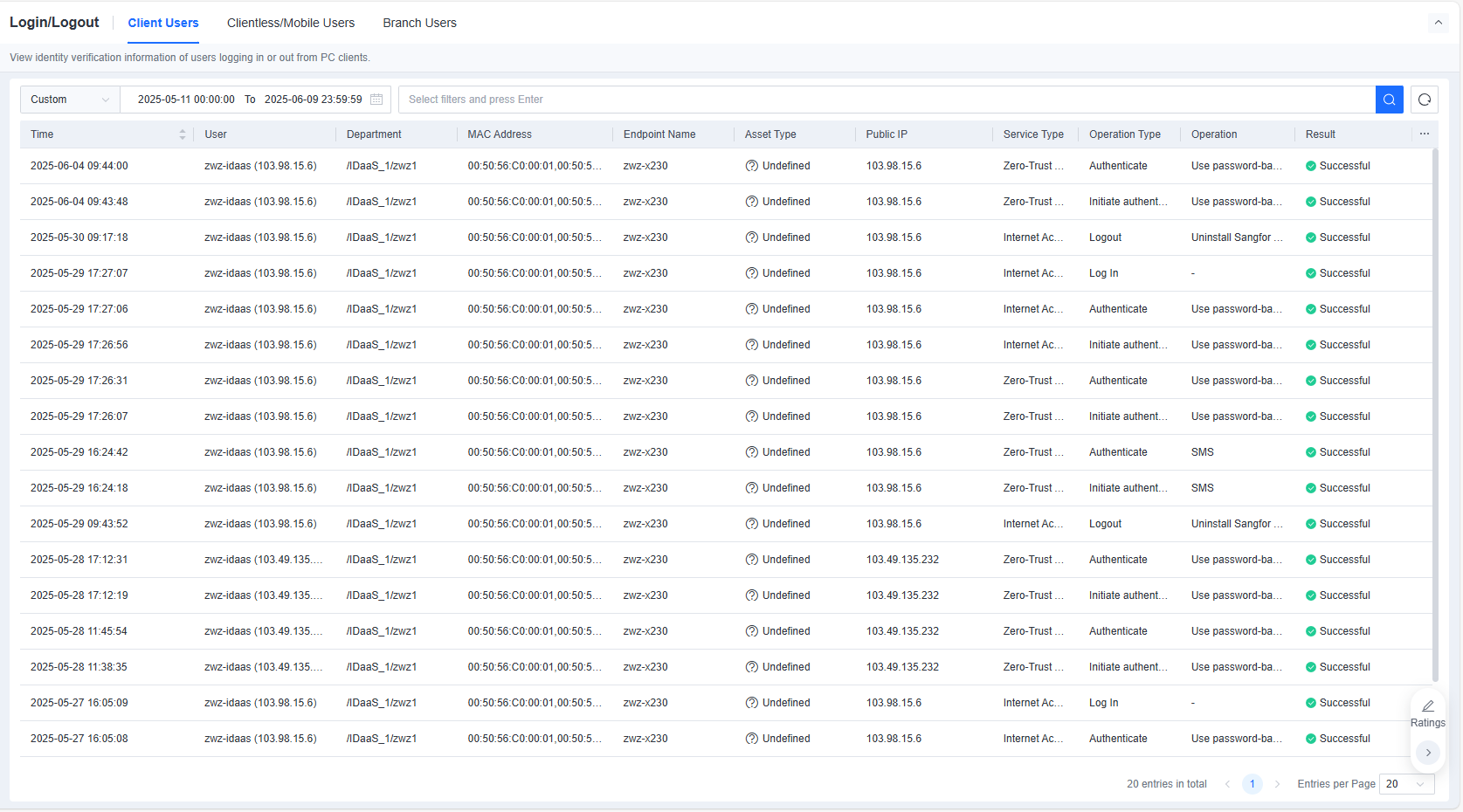1463x812 pixels.
Task: Click the 20 entries in total text
Action: [1166, 784]
